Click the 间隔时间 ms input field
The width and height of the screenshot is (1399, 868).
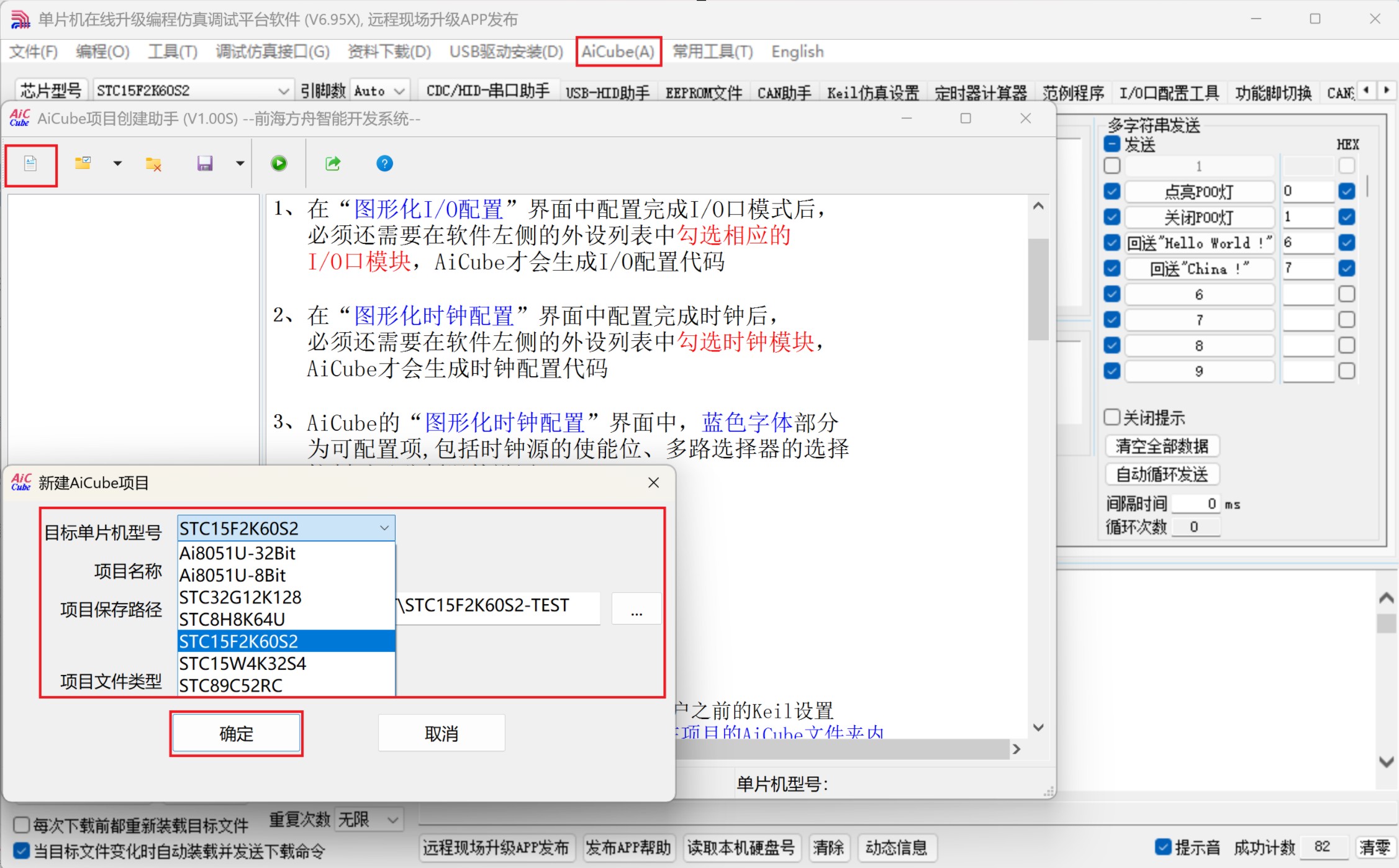pos(1196,504)
